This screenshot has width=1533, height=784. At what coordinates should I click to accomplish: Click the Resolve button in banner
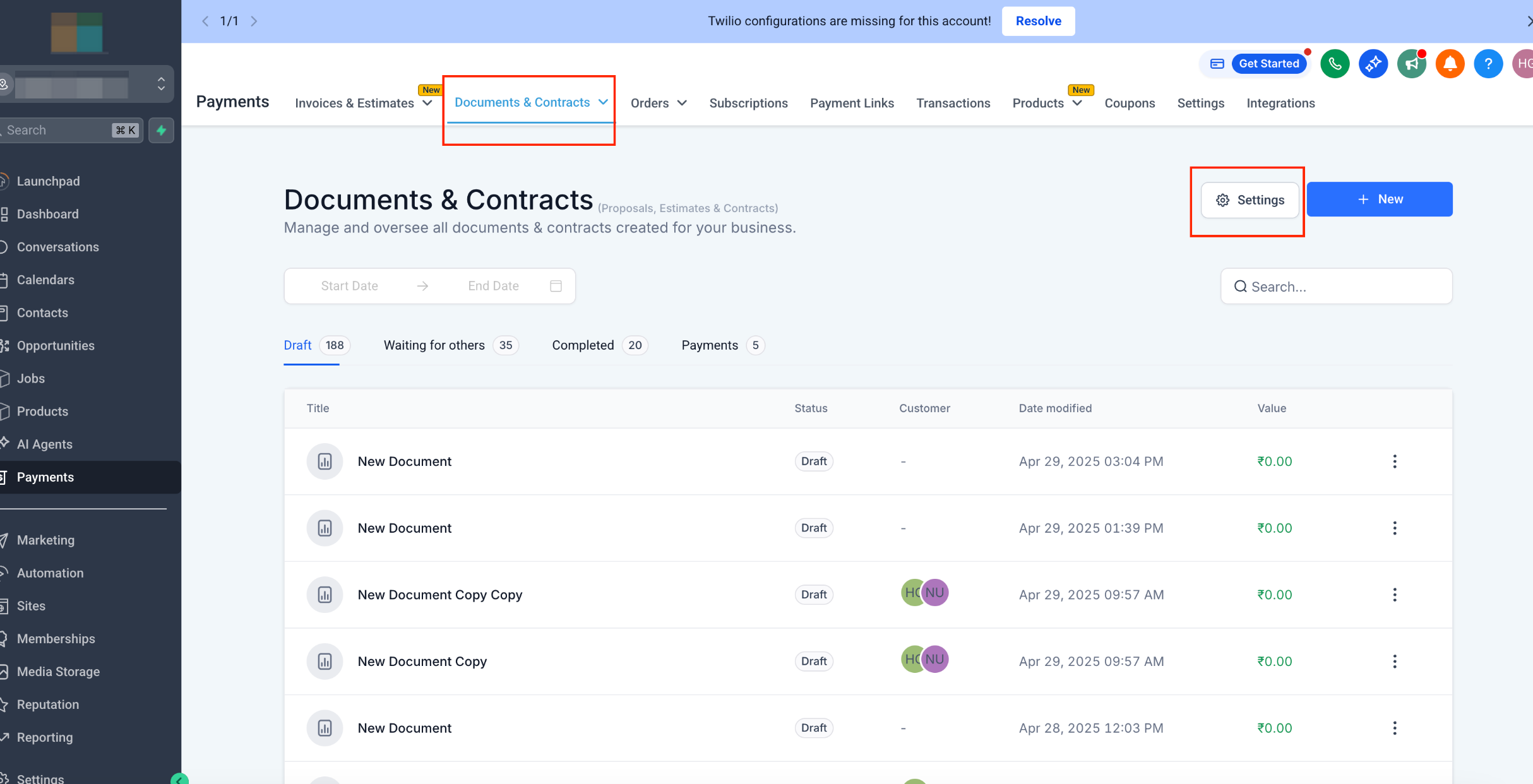[1038, 21]
